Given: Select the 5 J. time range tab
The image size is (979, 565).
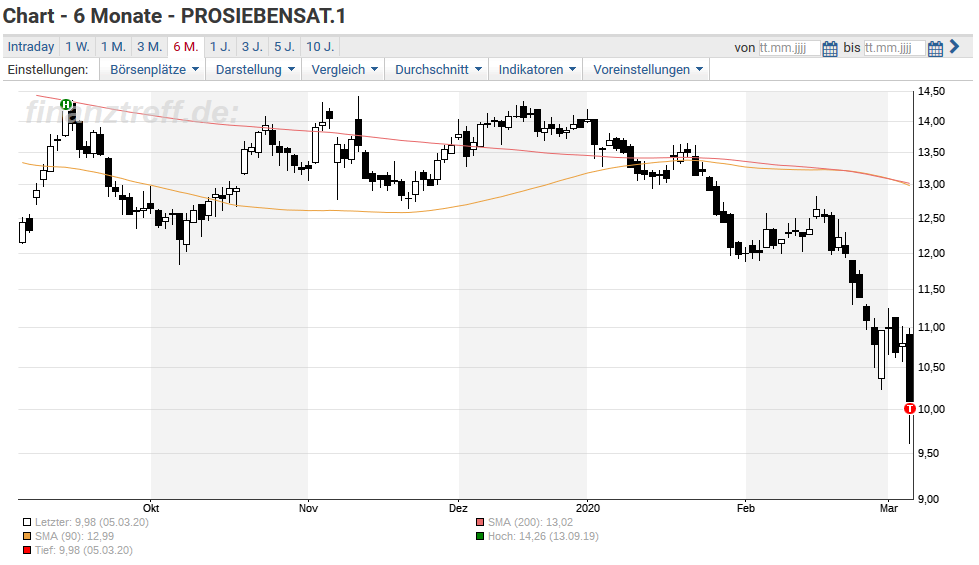Looking at the screenshot, I should (x=285, y=47).
